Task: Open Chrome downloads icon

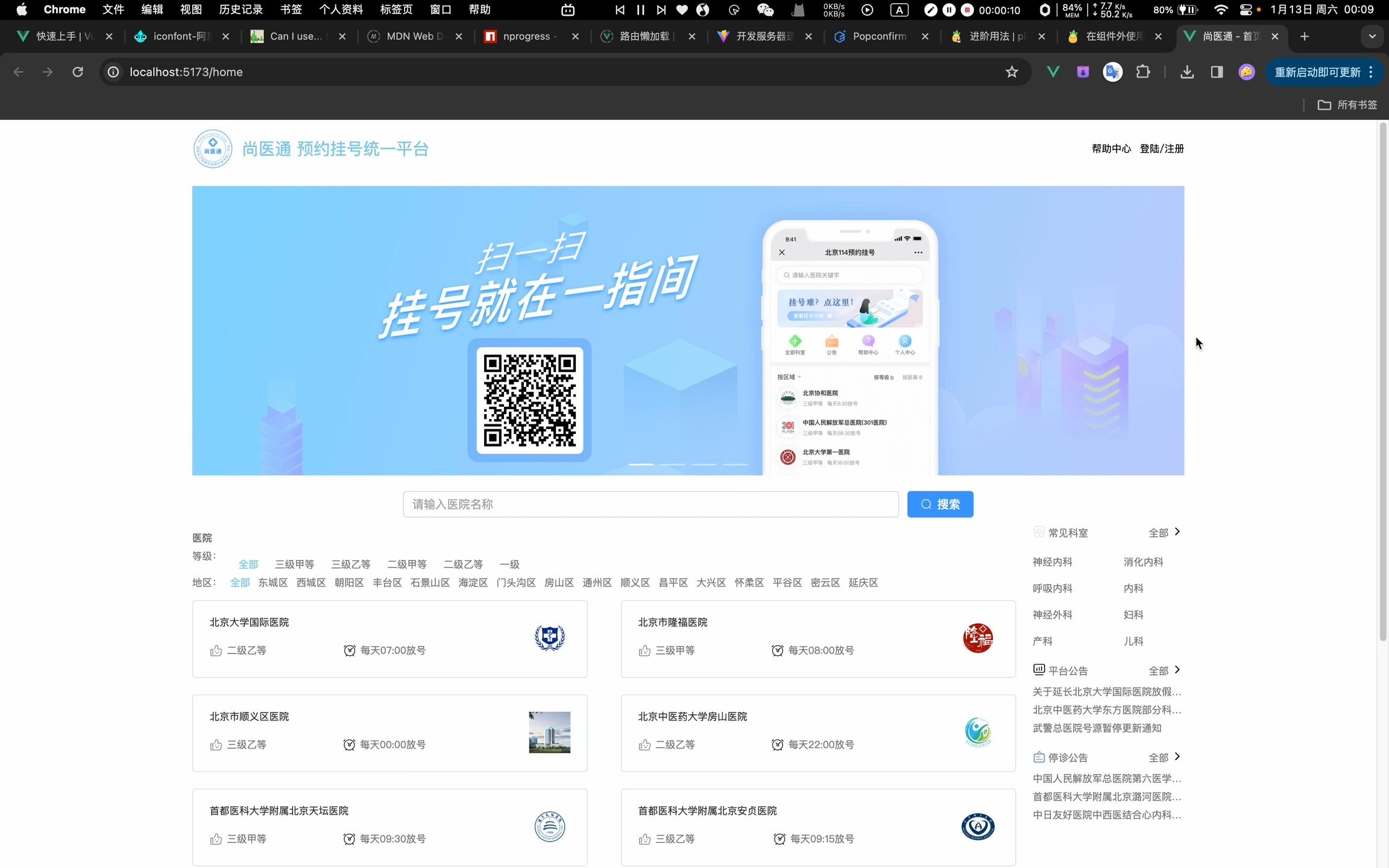Action: click(x=1187, y=72)
